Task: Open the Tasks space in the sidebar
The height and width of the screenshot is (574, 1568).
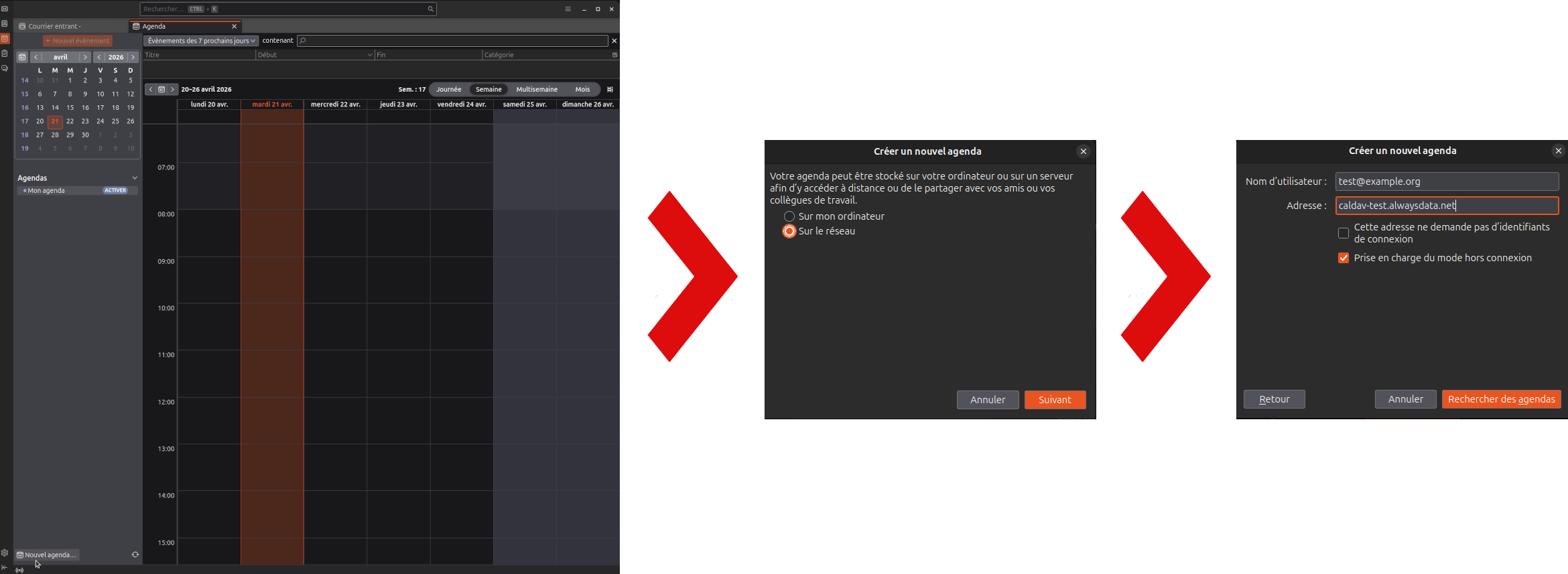Action: click(5, 54)
